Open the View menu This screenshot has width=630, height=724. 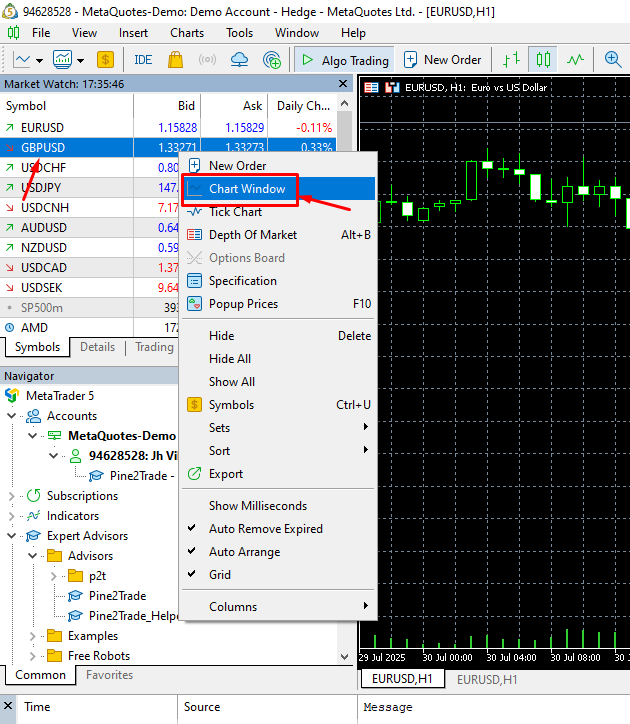[x=84, y=33]
